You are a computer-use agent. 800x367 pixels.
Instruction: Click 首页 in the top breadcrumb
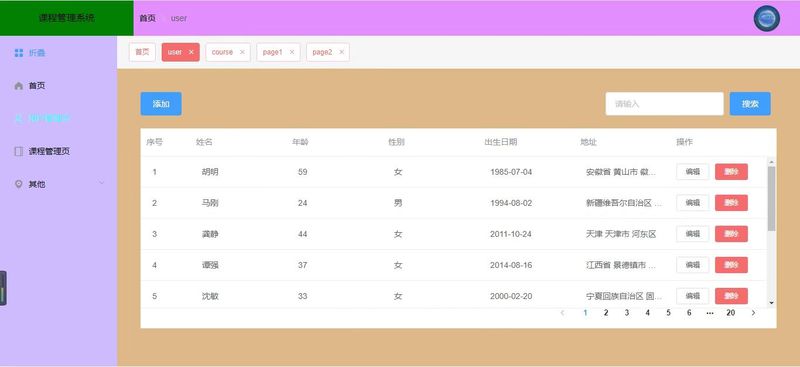click(x=147, y=18)
